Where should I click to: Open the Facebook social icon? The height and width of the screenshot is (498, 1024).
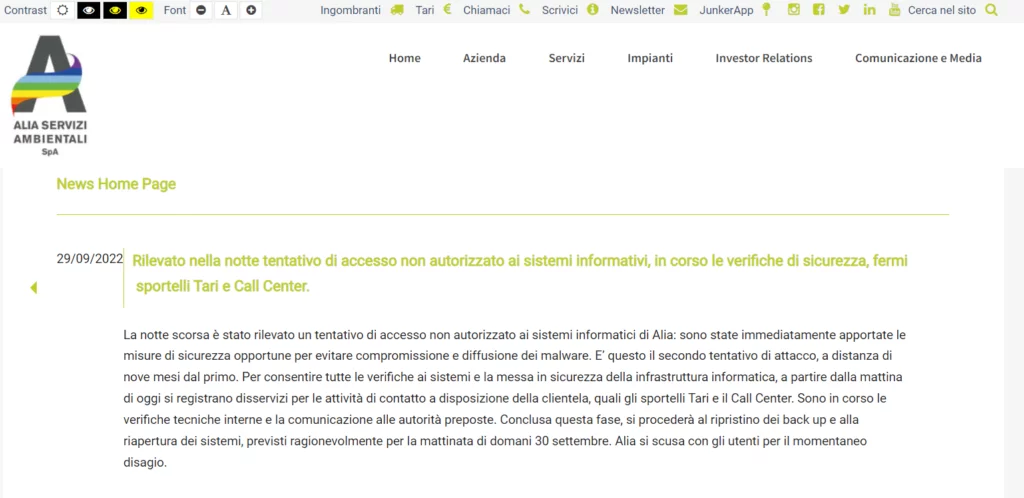819,10
